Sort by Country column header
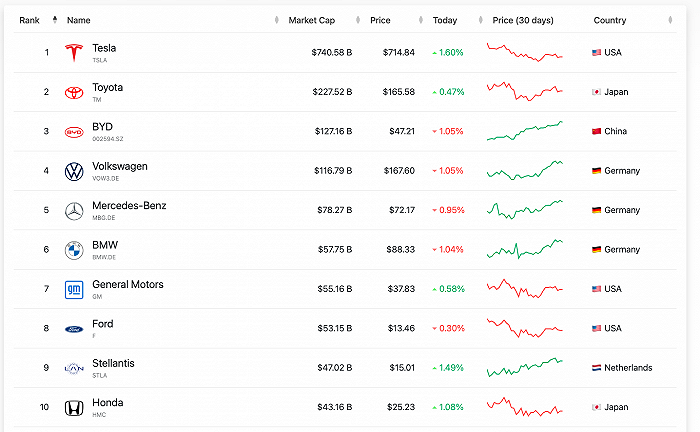Viewport: 700px width, 432px height. click(x=610, y=20)
